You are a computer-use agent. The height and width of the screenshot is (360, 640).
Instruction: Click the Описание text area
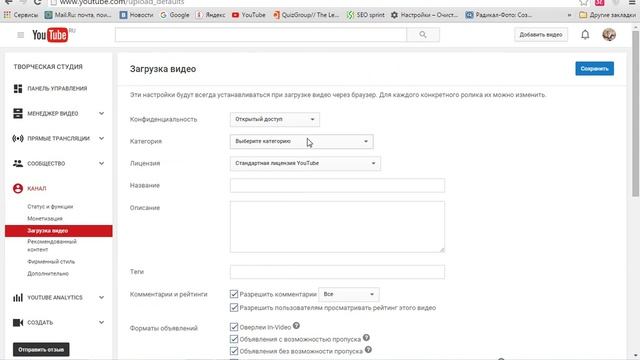337,227
